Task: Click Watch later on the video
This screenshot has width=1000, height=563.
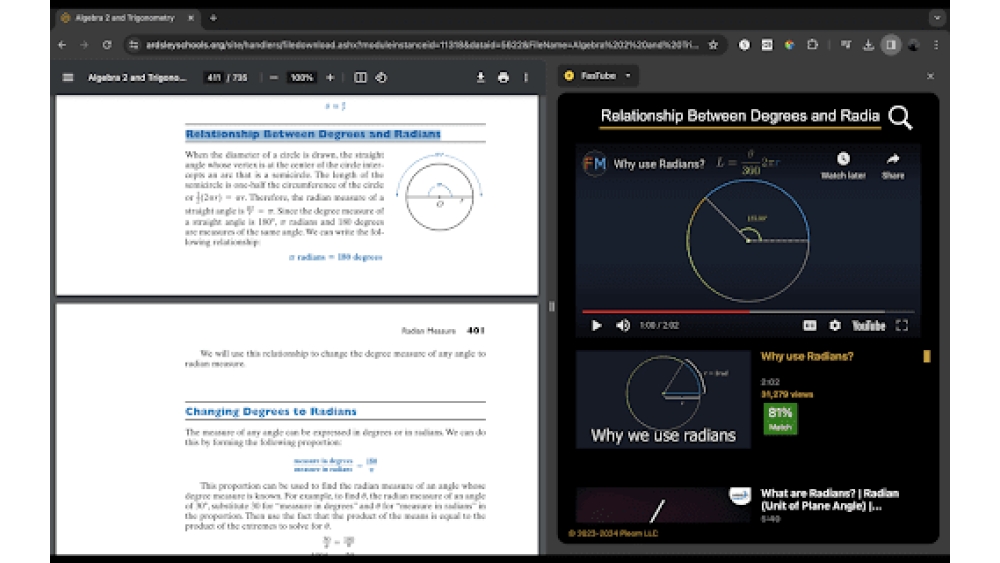Action: [x=843, y=165]
